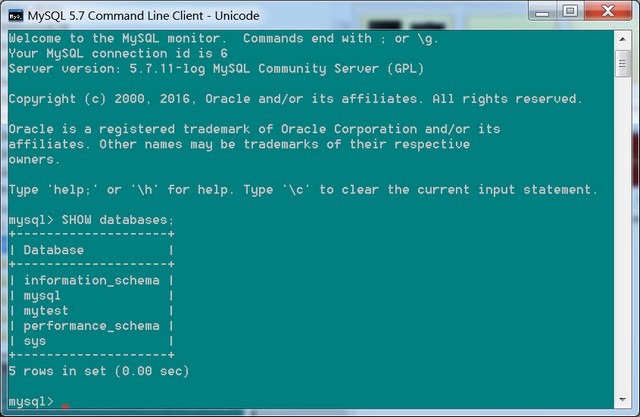Click the Server version 5.7.11-log line
The height and width of the screenshot is (417, 640).
[x=216, y=68]
